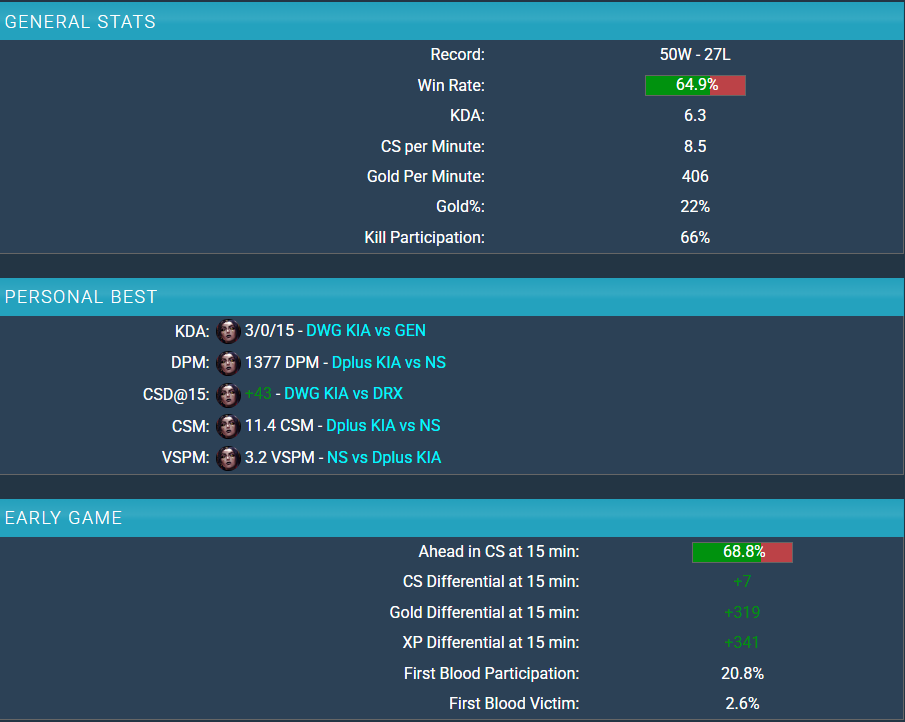Click the champion icon beside 11.4 CSM
Viewport: 905px width, 722px height.
point(228,426)
